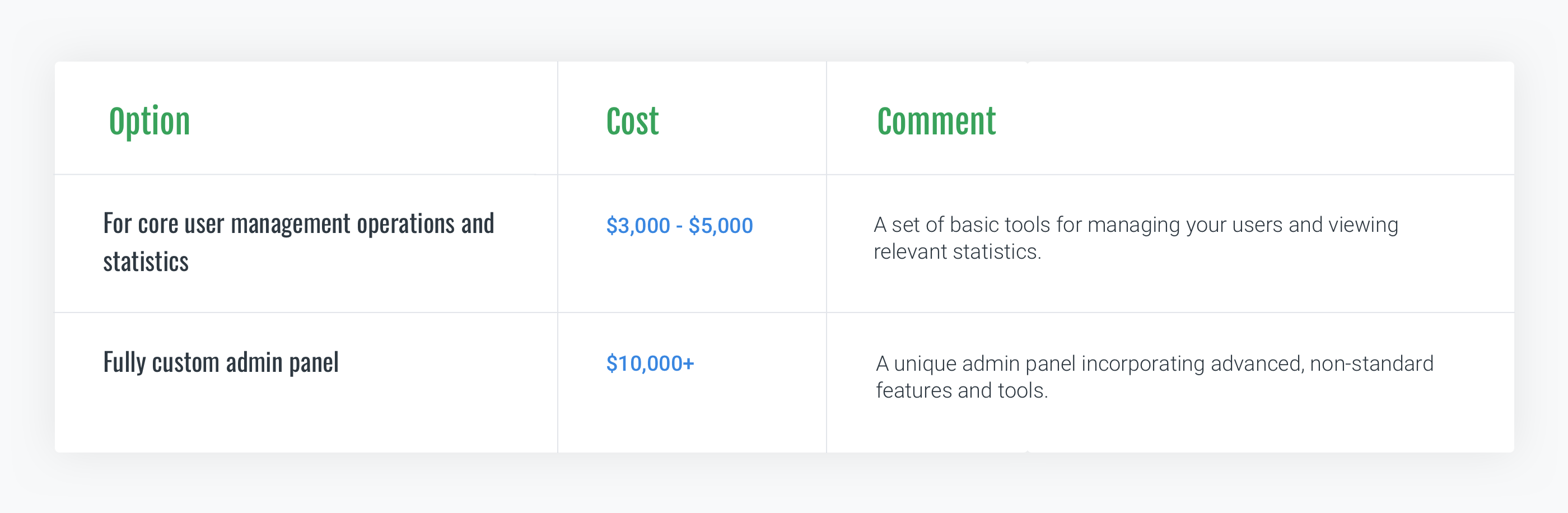The image size is (1568, 513).
Task: Click the word "non-standard" in the comment
Action: pos(1371,364)
